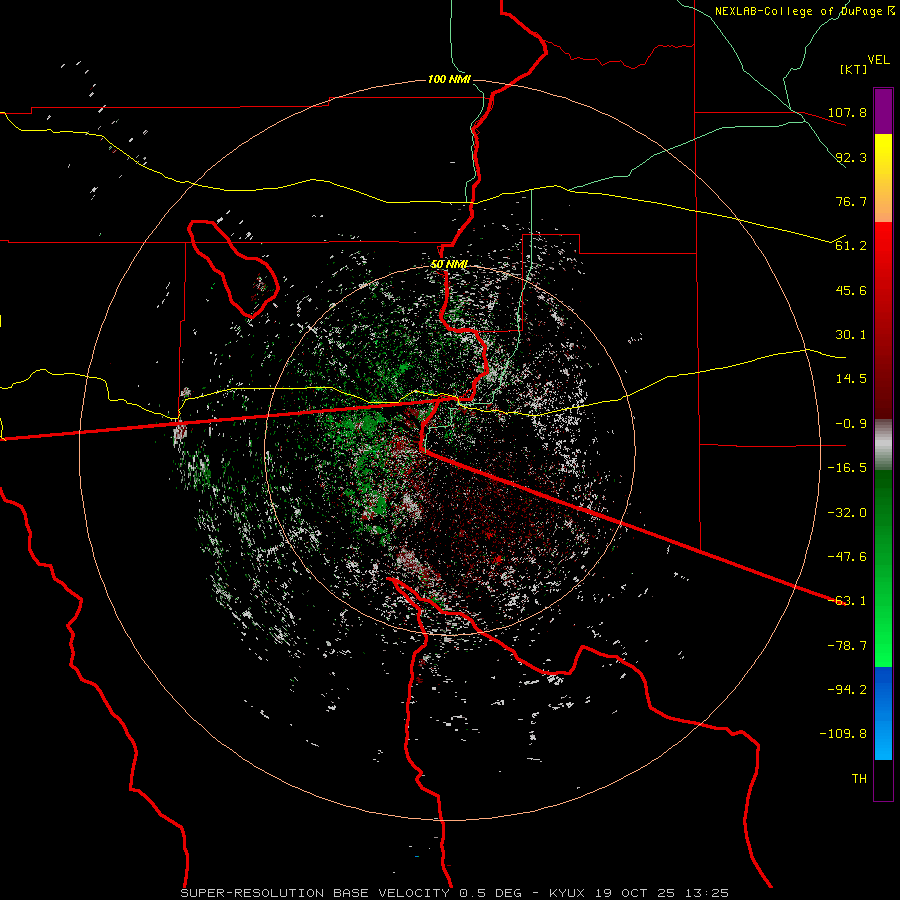Click the 76.7 velocity scale value
The width and height of the screenshot is (900, 900).
point(851,201)
